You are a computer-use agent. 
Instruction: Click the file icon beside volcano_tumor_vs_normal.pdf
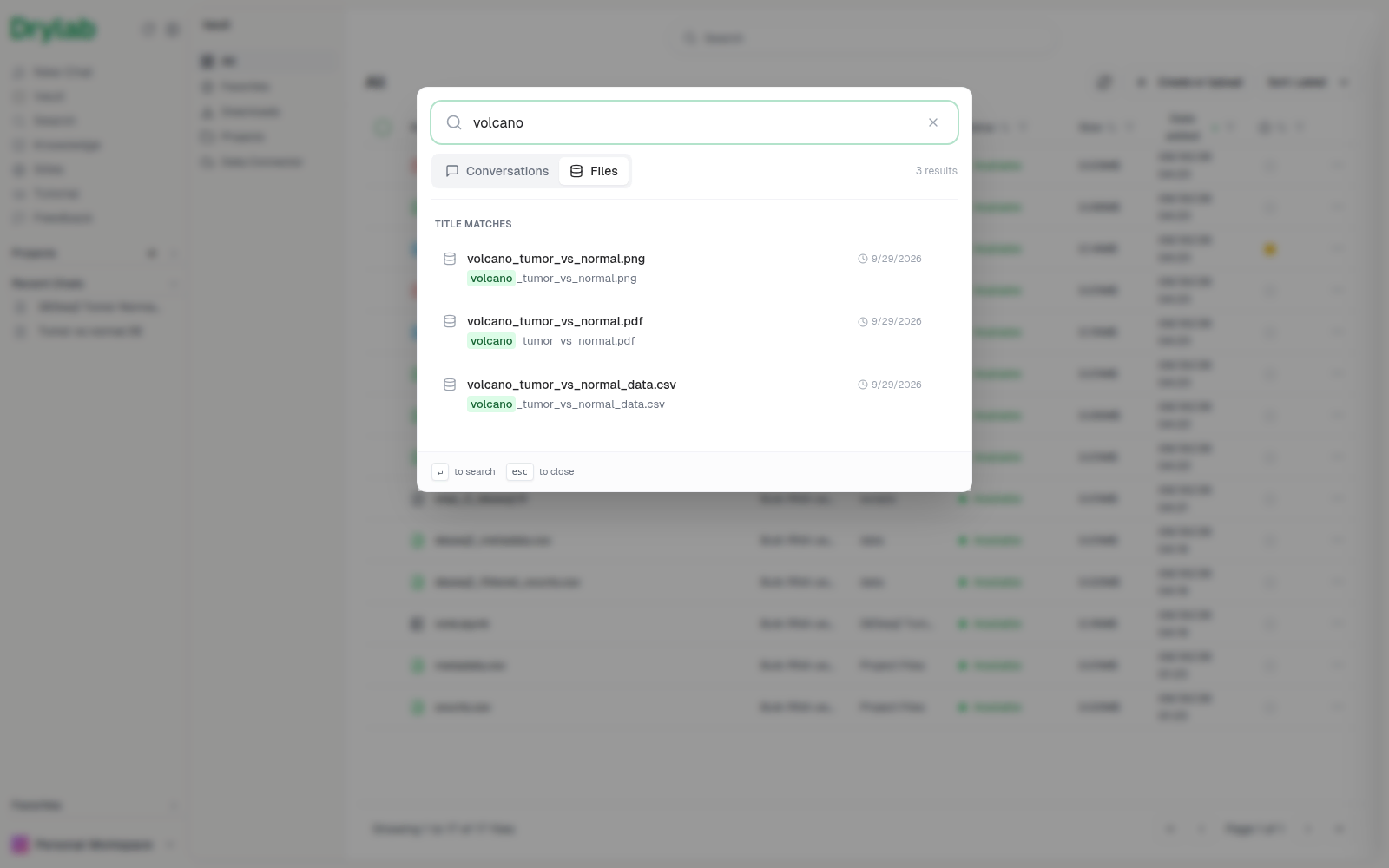coord(450,321)
